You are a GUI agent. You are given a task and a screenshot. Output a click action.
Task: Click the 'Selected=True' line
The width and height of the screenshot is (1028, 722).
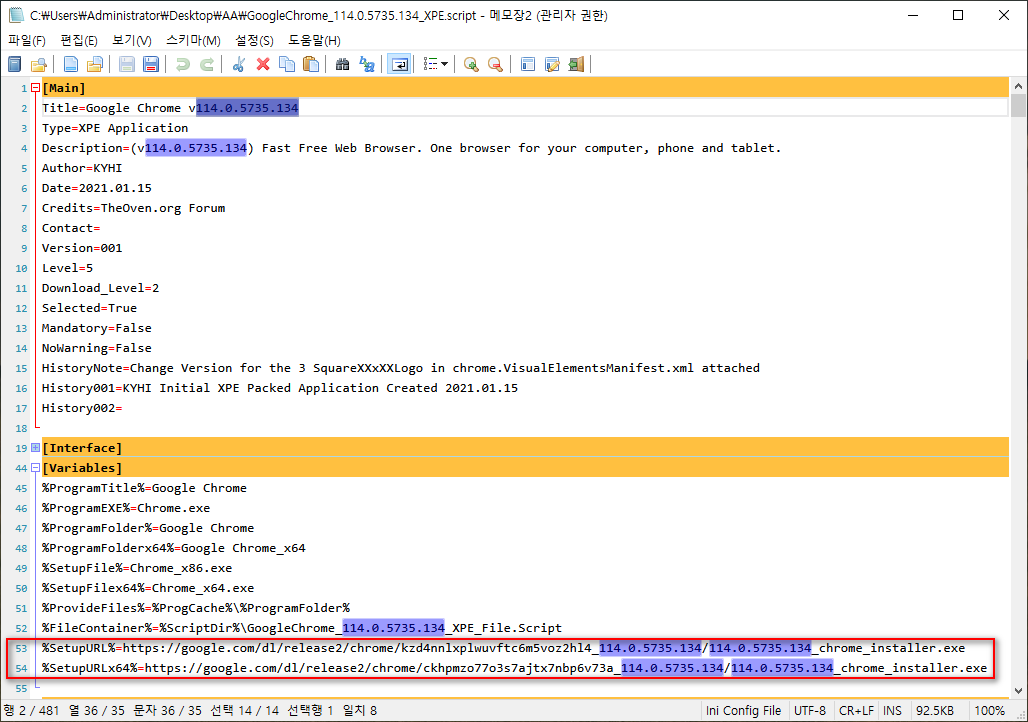click(89, 308)
